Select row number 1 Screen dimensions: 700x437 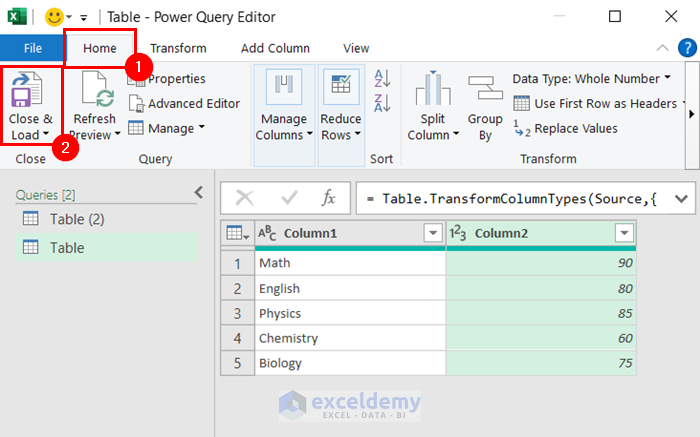coord(238,263)
